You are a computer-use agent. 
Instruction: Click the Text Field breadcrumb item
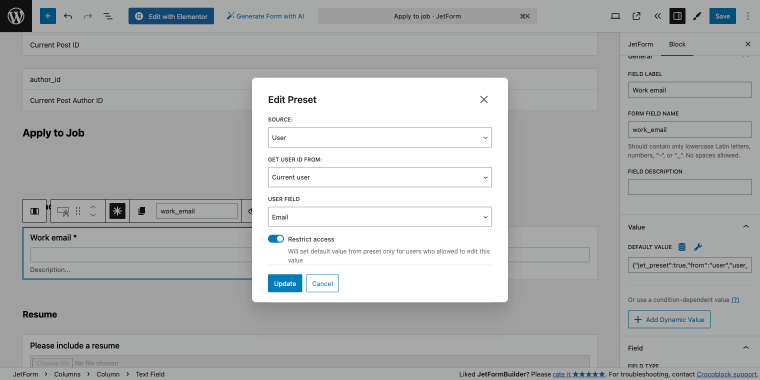pyautogui.click(x=150, y=374)
